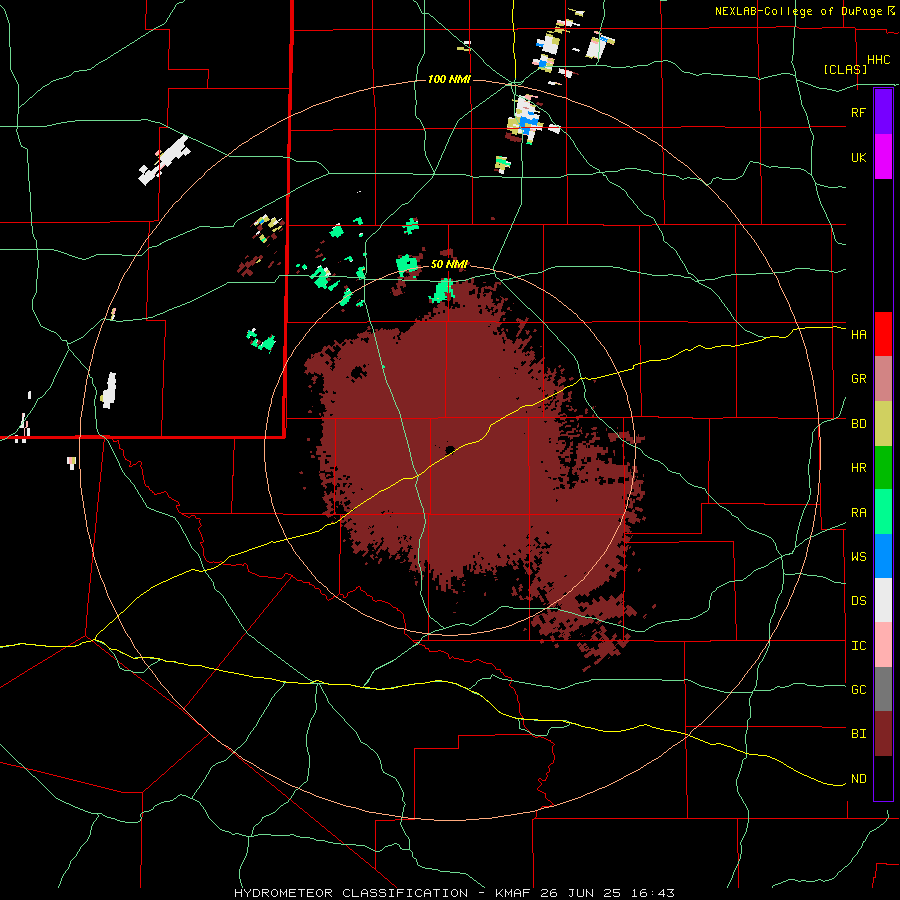Screen dimensions: 900x900
Task: Click the WS legend label
Action: (858, 557)
